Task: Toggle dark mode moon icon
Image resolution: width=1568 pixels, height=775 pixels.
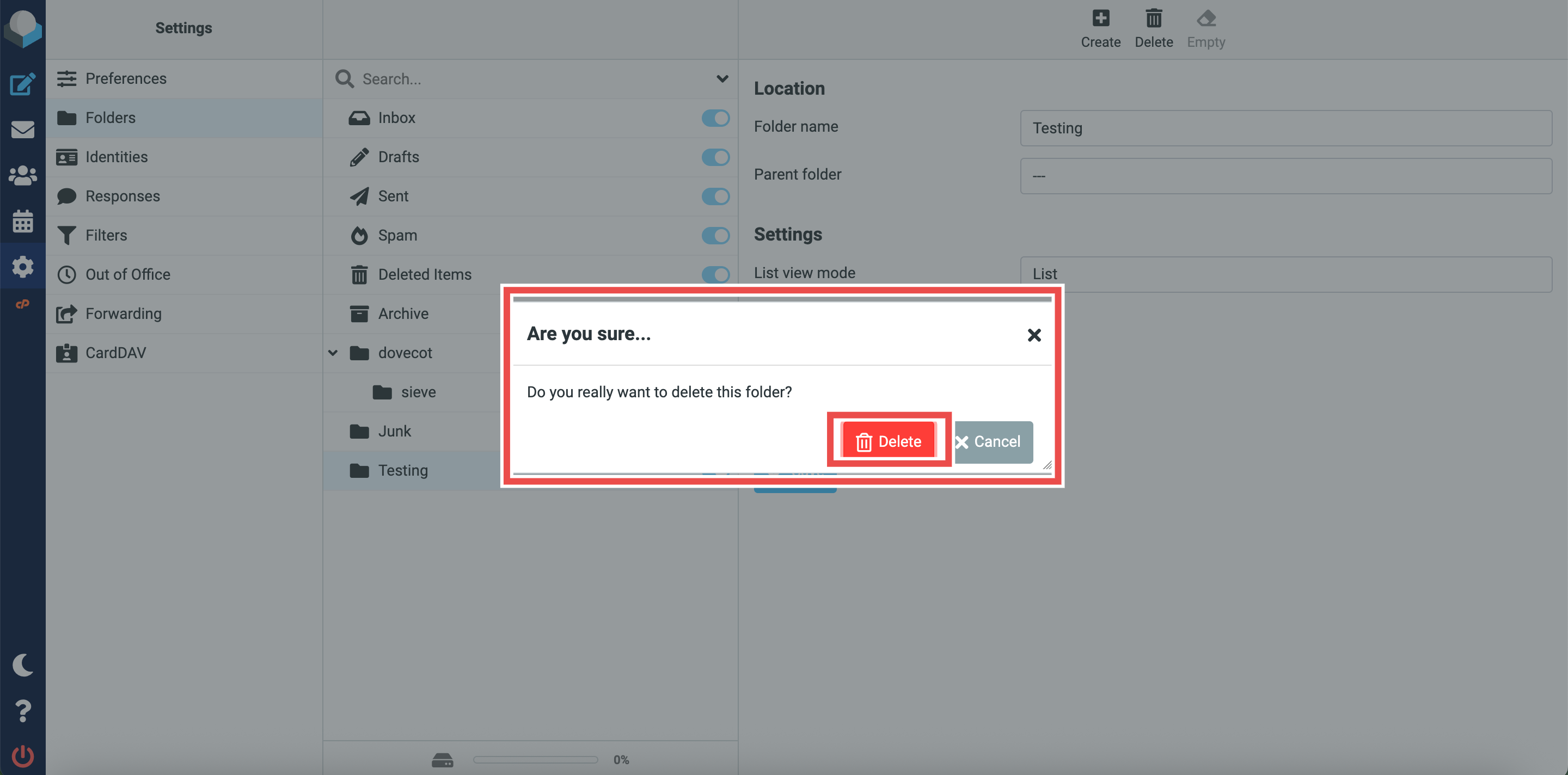Action: coord(22,665)
